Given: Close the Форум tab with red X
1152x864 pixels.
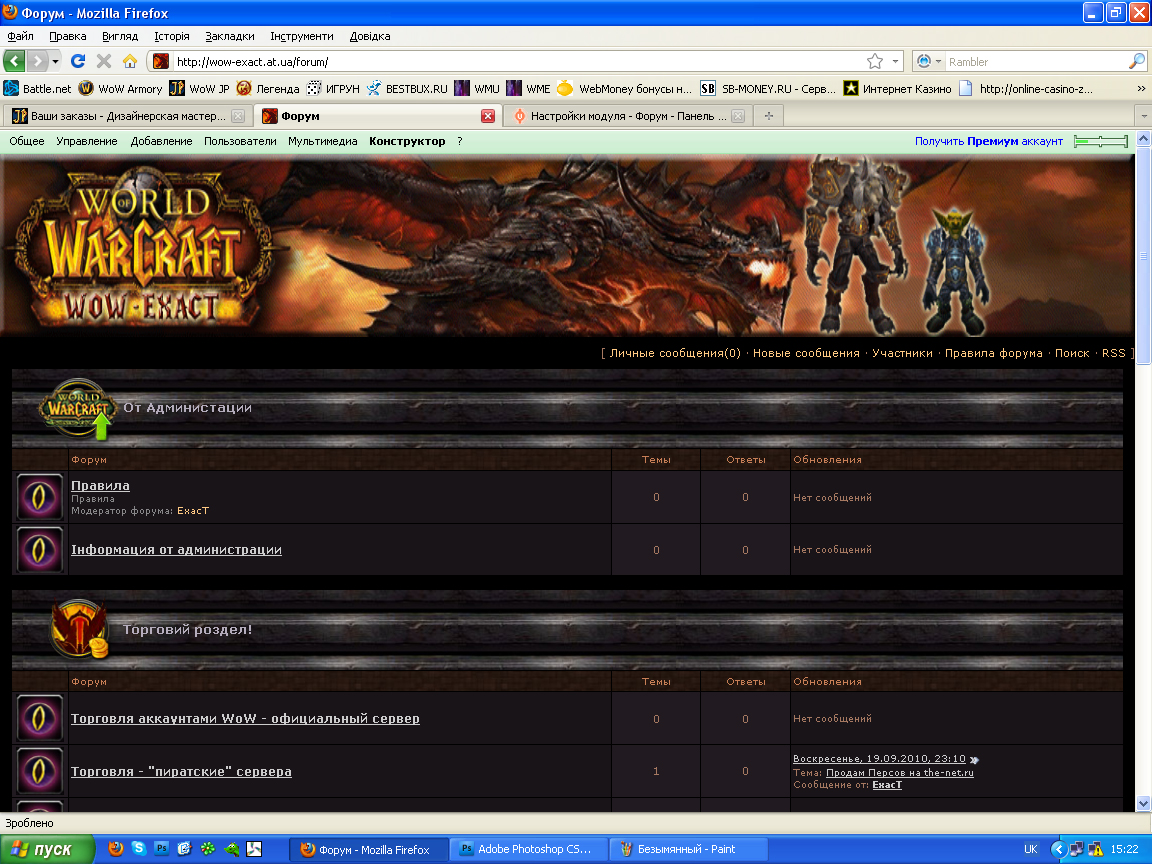Looking at the screenshot, I should [488, 116].
